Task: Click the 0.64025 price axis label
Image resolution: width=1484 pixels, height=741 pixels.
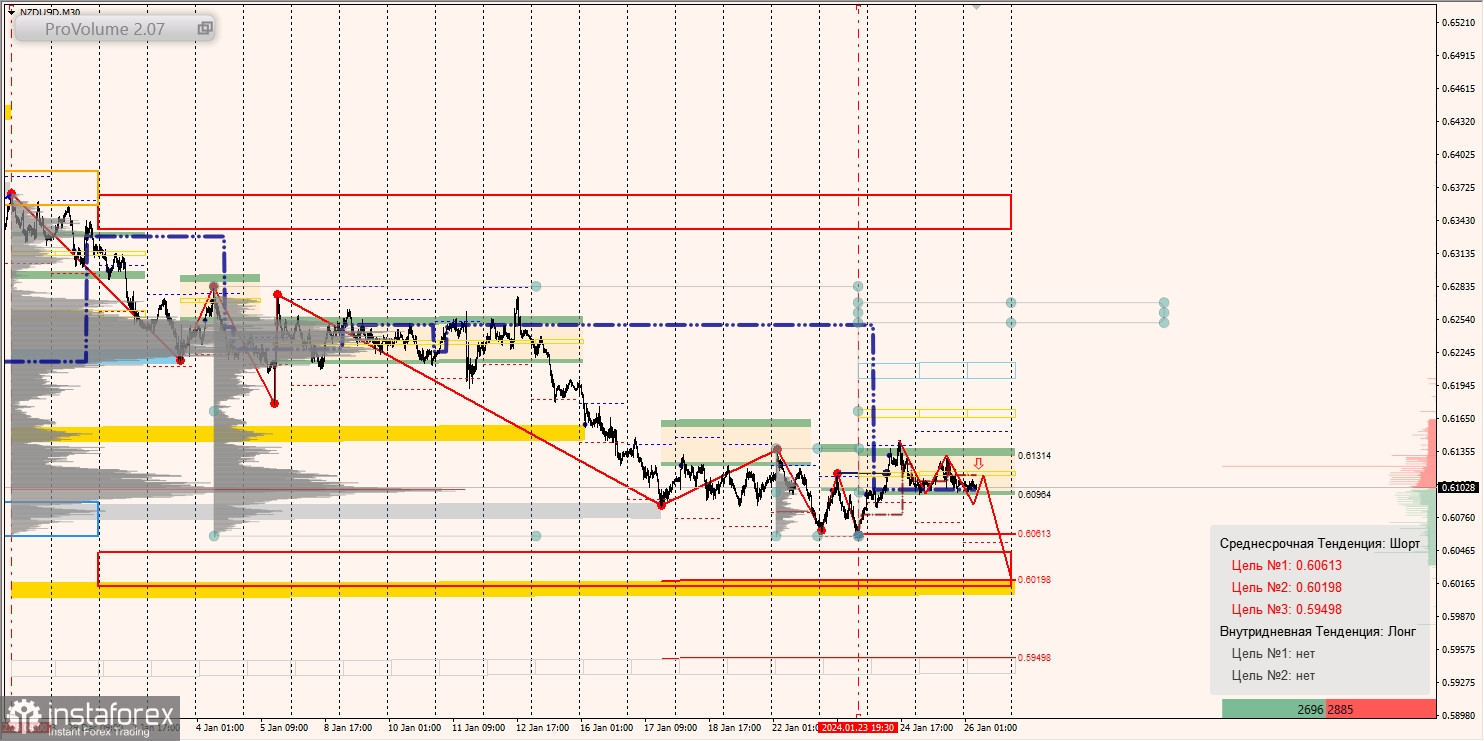Action: click(x=1456, y=155)
